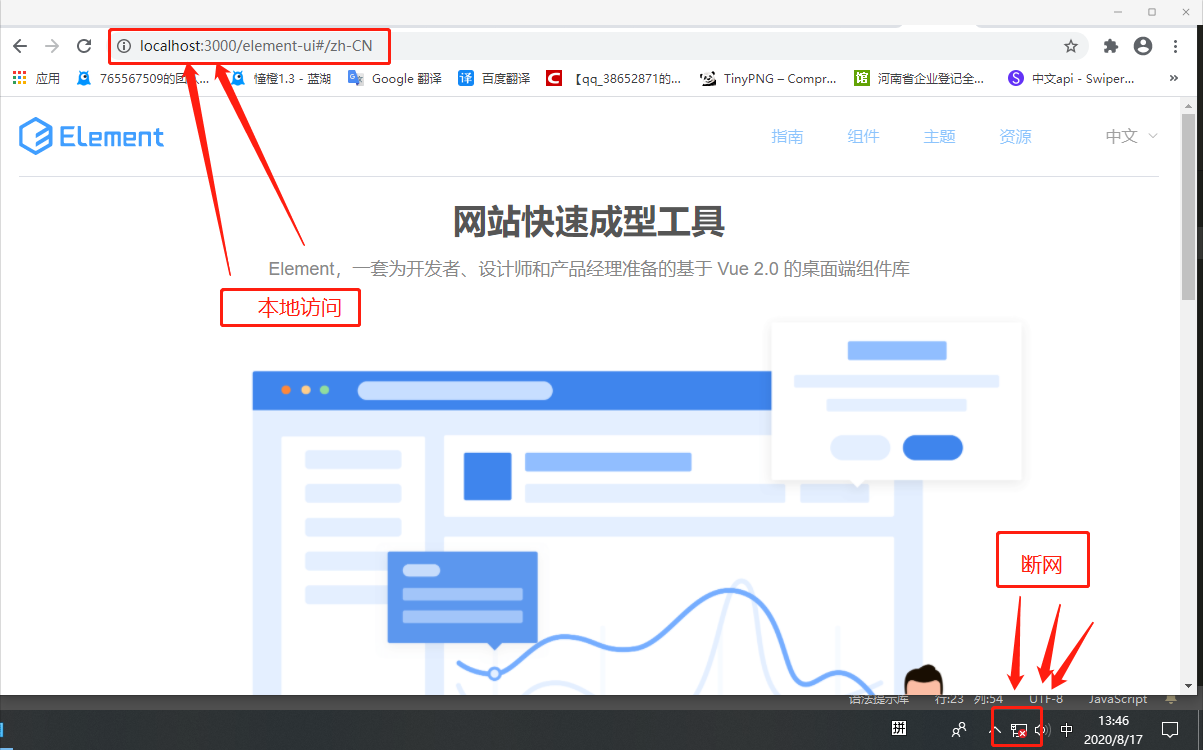
Task: Go back to the previous page
Action: point(20,46)
